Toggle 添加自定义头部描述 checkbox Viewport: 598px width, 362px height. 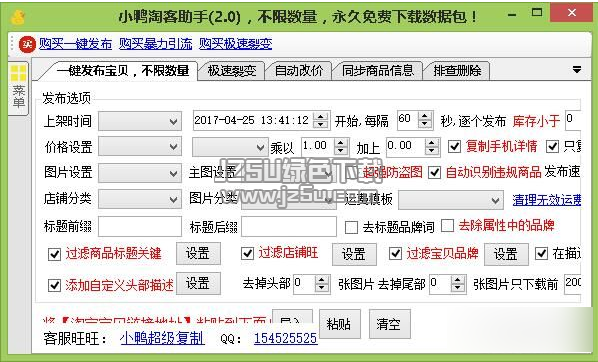coord(55,285)
